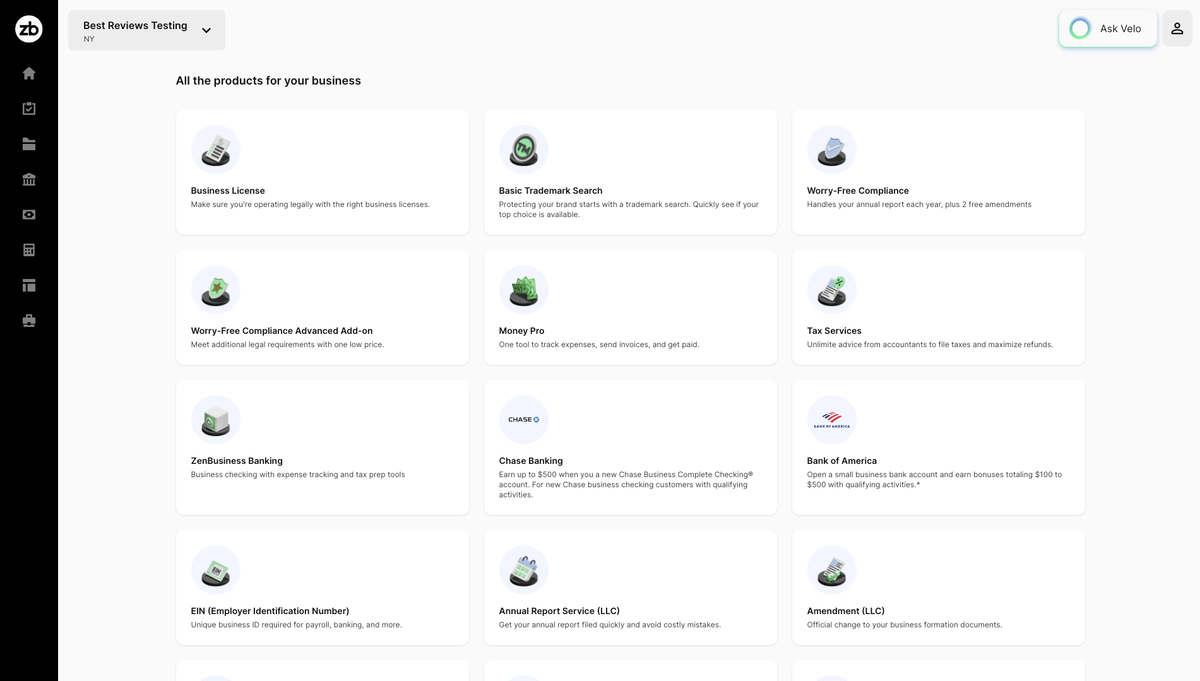This screenshot has width=1200, height=681.
Task: Open the user profile account menu
Action: pyautogui.click(x=1177, y=29)
